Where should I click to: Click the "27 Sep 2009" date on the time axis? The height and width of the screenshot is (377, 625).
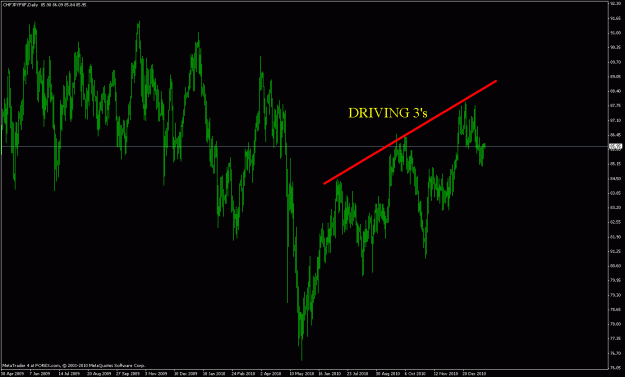(x=128, y=373)
